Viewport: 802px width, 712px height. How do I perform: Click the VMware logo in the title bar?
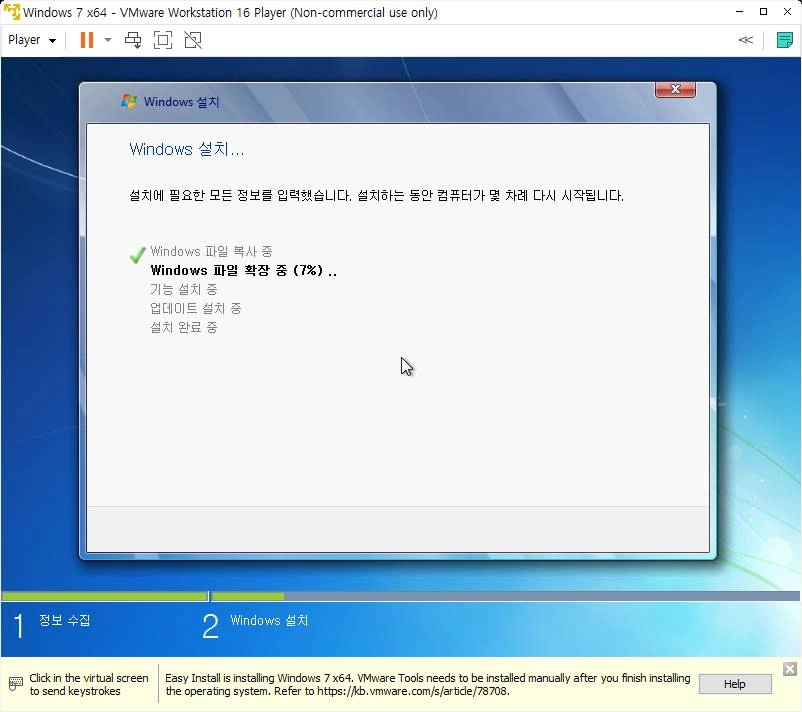tap(11, 12)
